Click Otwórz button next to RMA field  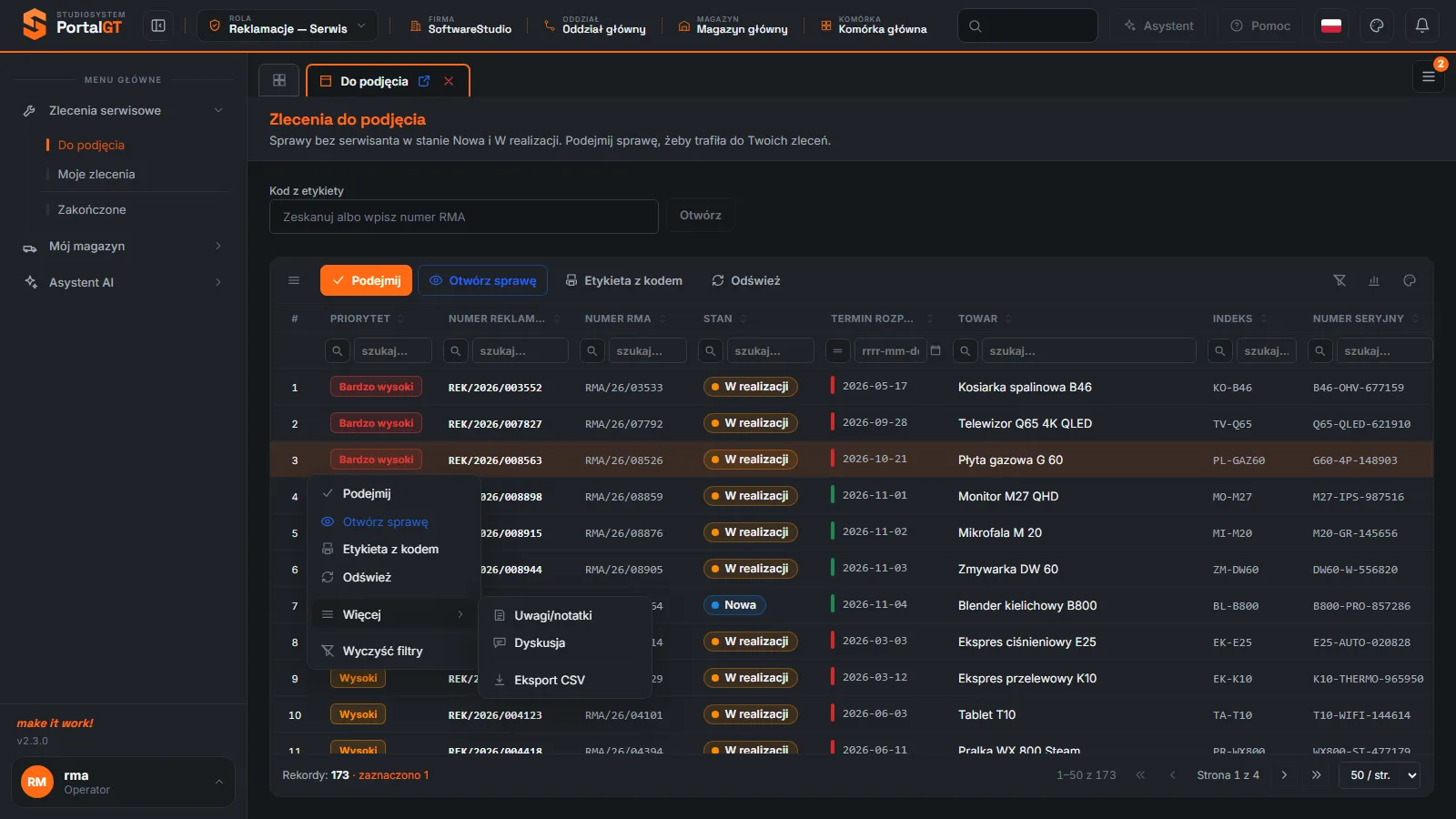click(701, 216)
